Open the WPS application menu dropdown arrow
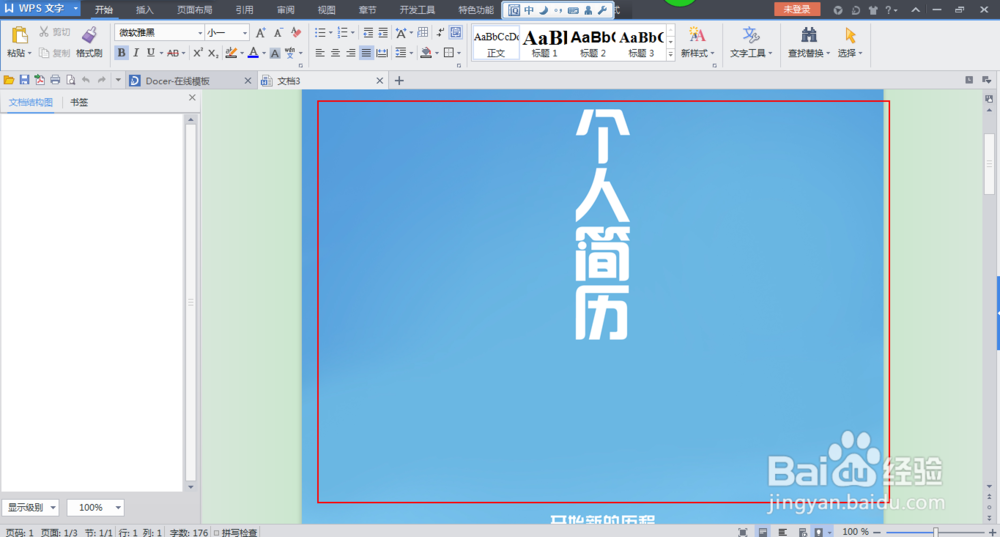The height and width of the screenshot is (537, 1000). pyautogui.click(x=75, y=8)
